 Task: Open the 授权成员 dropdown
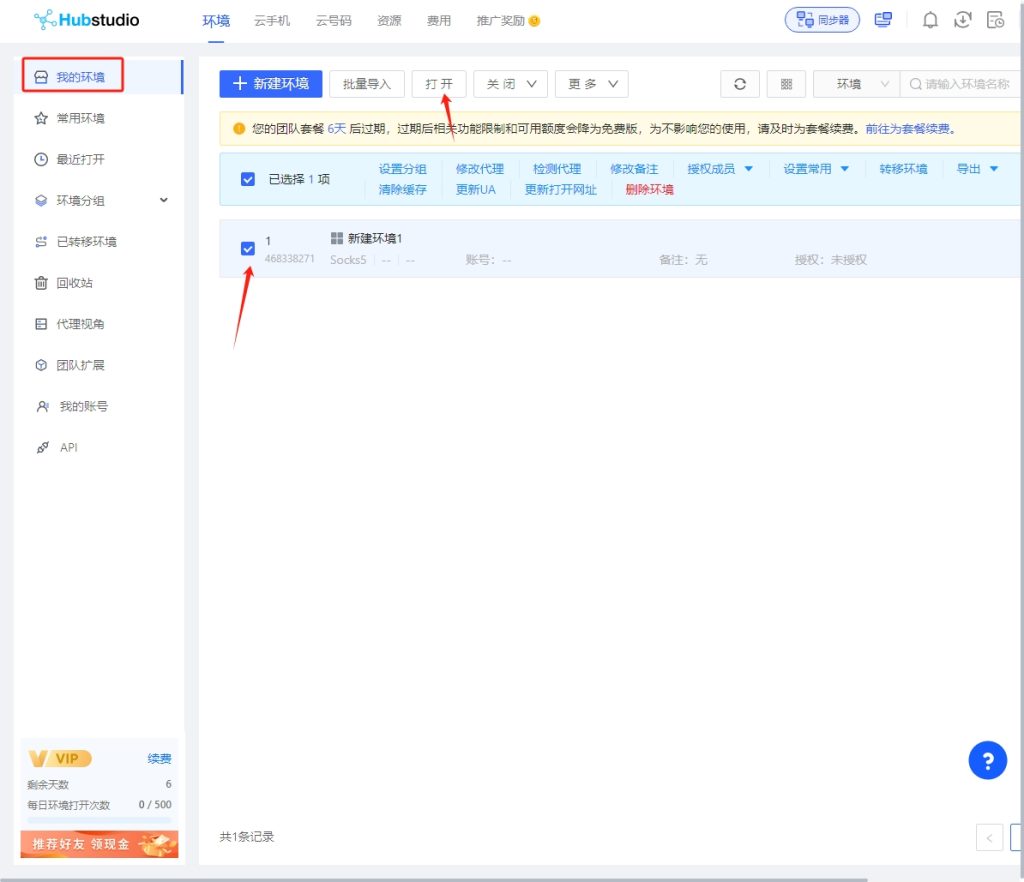click(720, 169)
